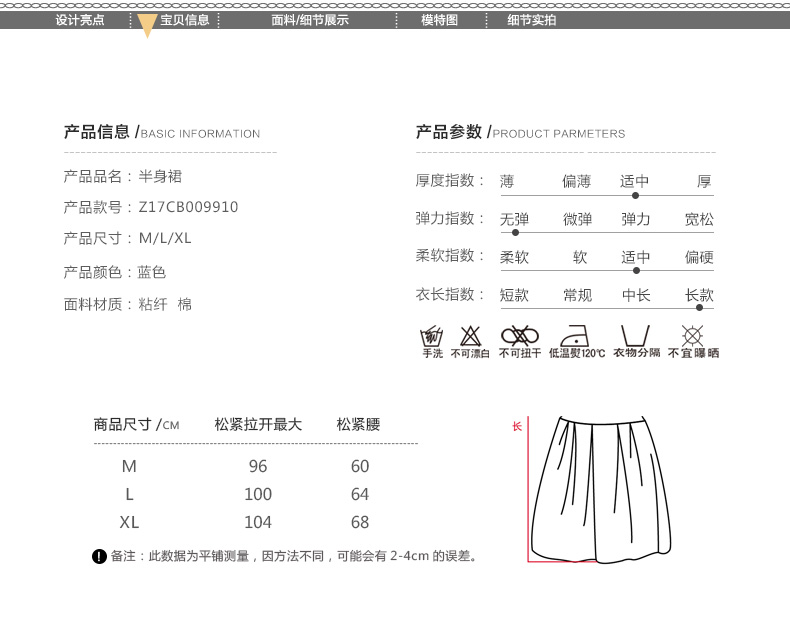790x623 pixels.
Task: Click the 厚度指数 label
Action: pos(449,180)
